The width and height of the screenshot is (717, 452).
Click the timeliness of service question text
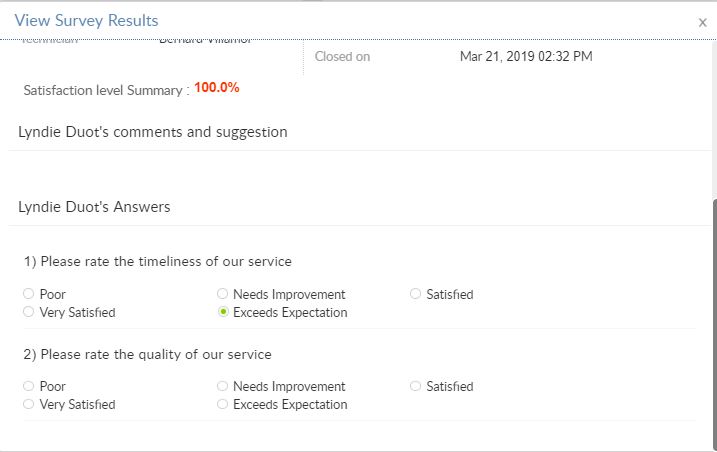click(x=158, y=262)
